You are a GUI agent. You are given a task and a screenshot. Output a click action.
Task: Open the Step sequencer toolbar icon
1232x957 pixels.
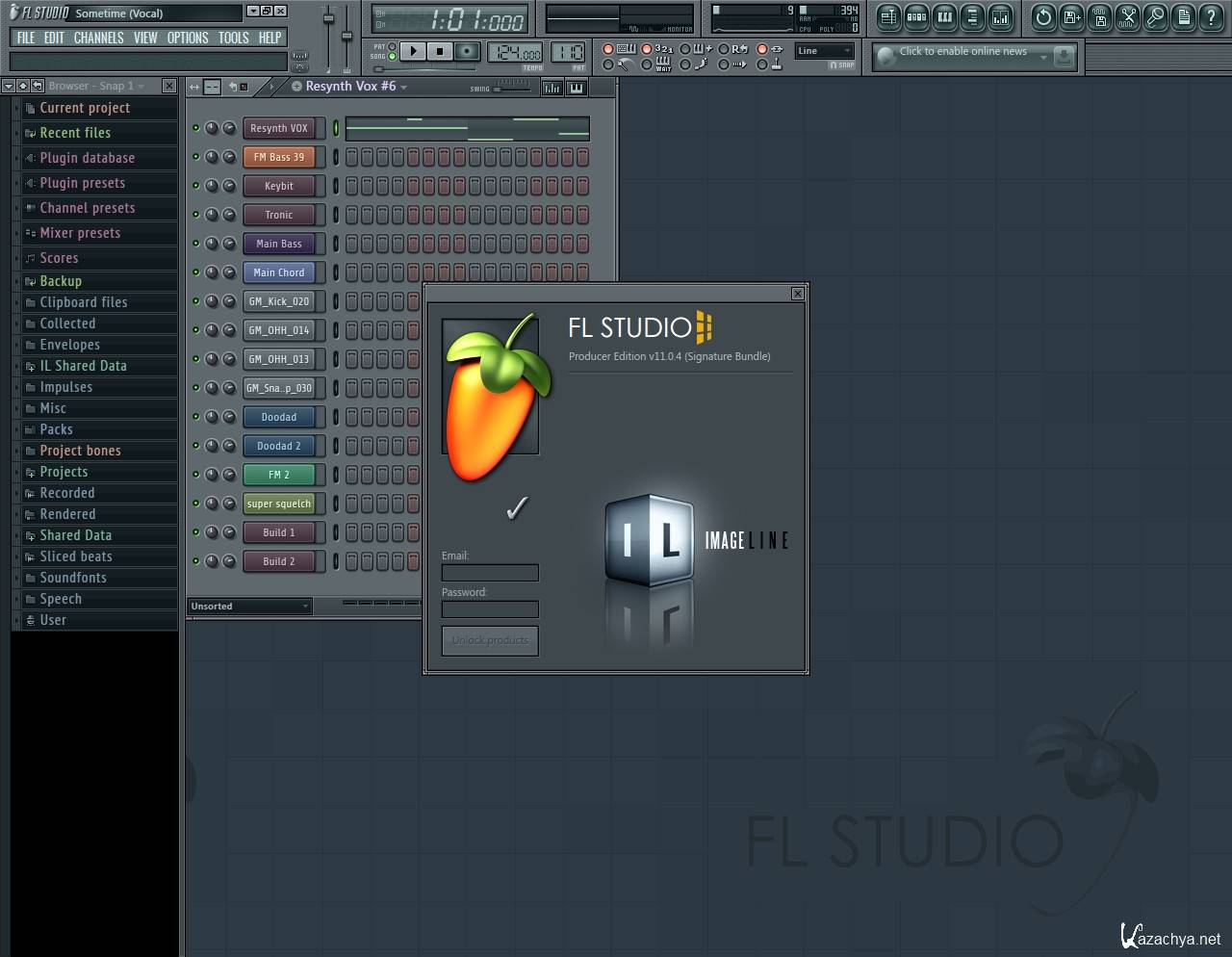tap(916, 16)
